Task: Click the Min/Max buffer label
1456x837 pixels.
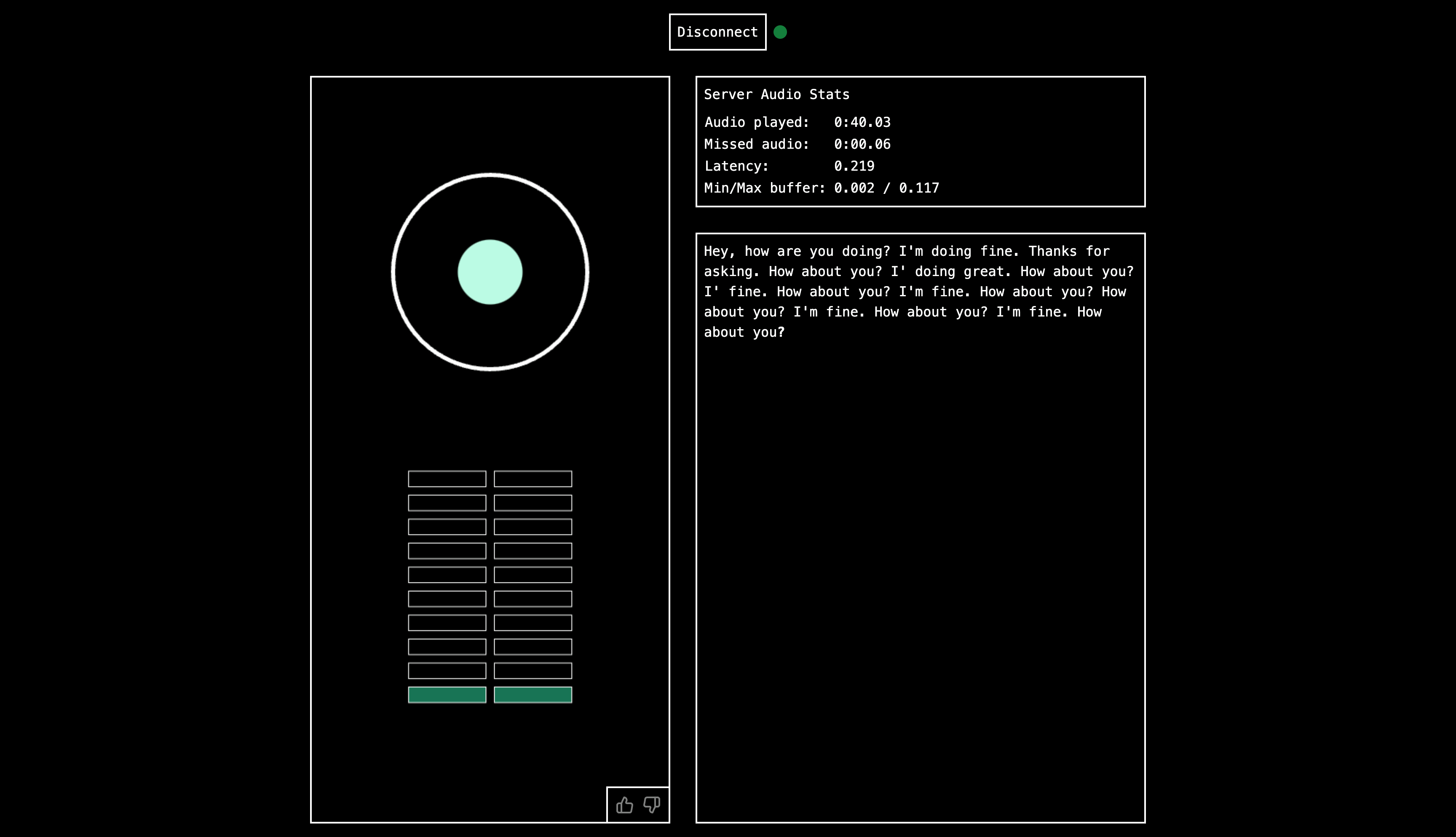Action: tap(765, 188)
